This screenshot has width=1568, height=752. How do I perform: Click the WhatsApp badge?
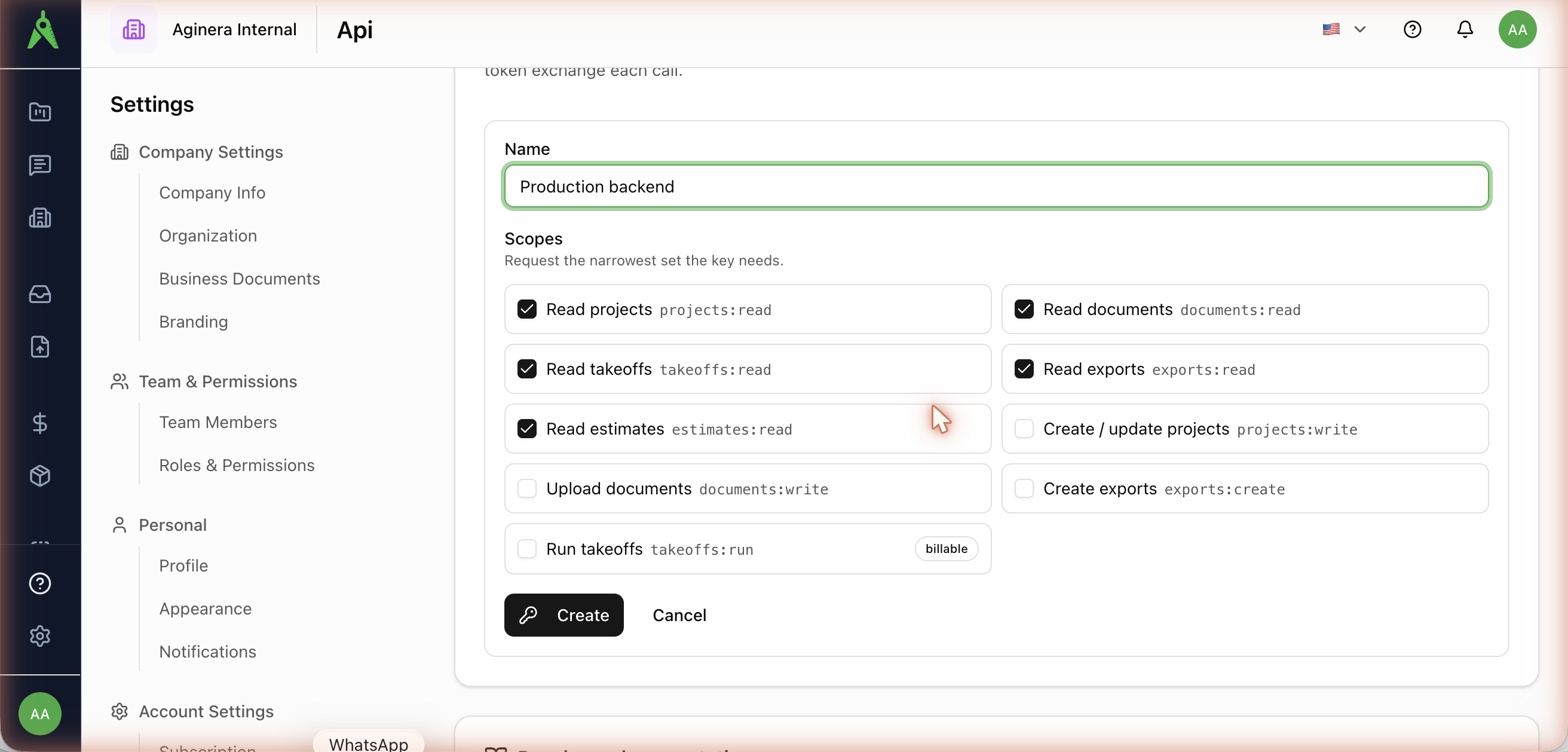pos(368,743)
